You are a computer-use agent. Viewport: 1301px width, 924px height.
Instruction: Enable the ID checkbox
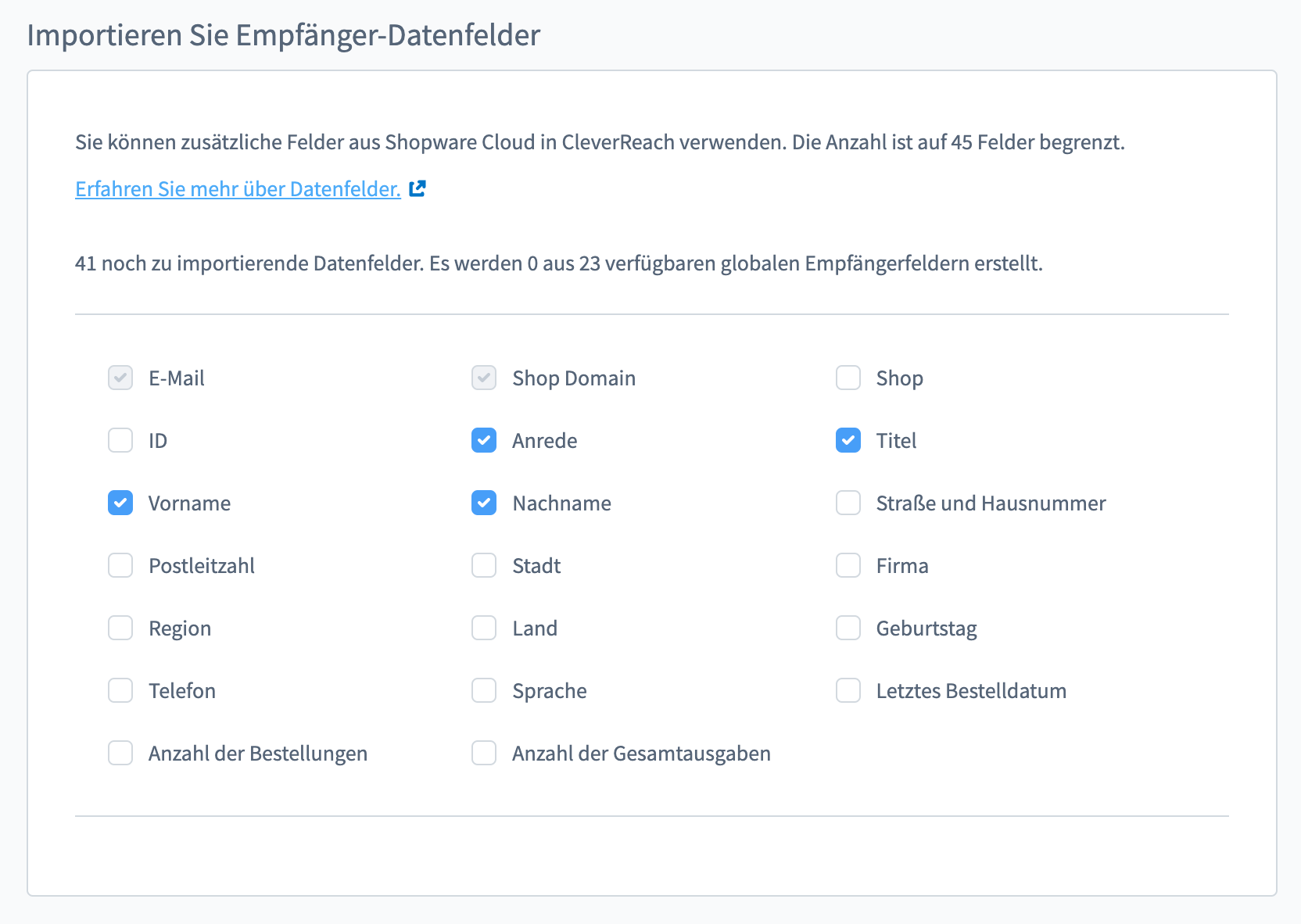pyautogui.click(x=120, y=440)
